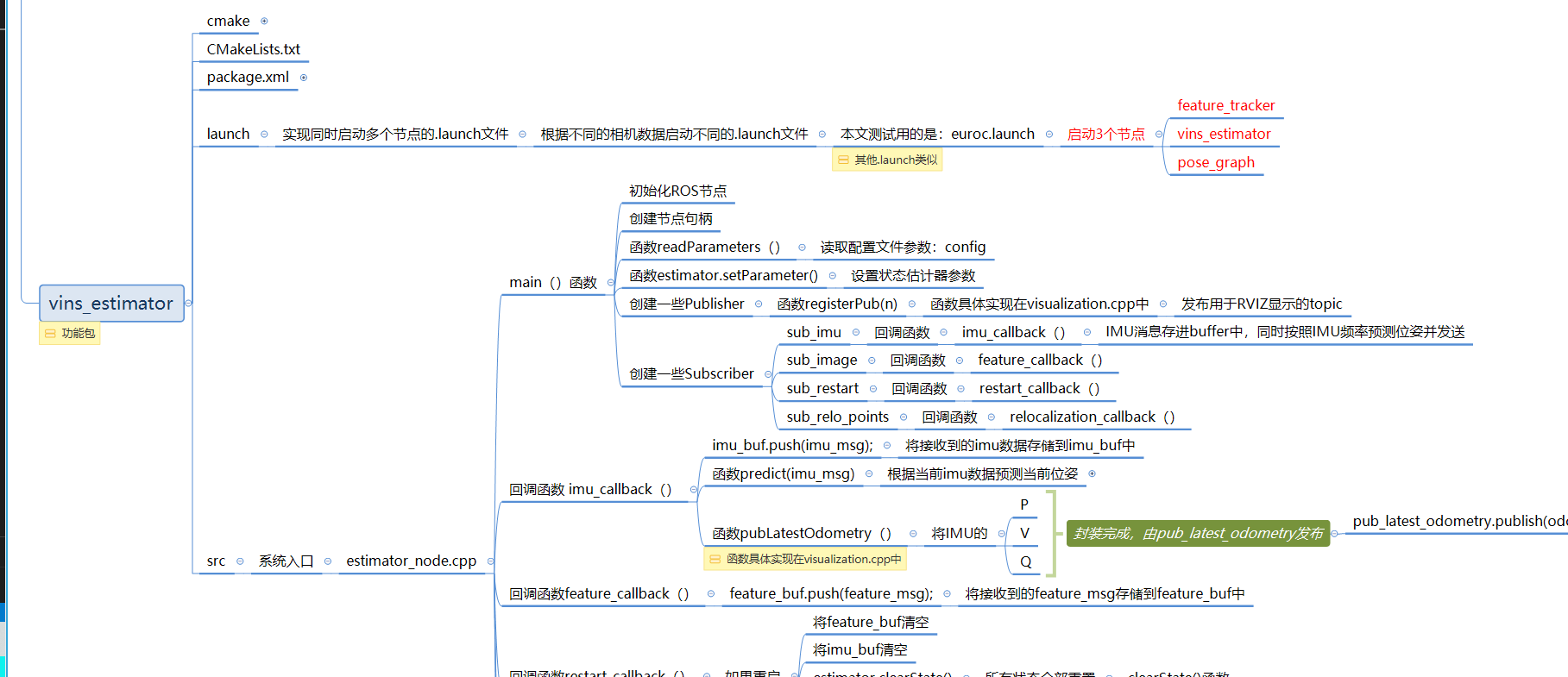Select the red vins_estimator launch node
The image size is (1568, 677).
pos(1224,134)
